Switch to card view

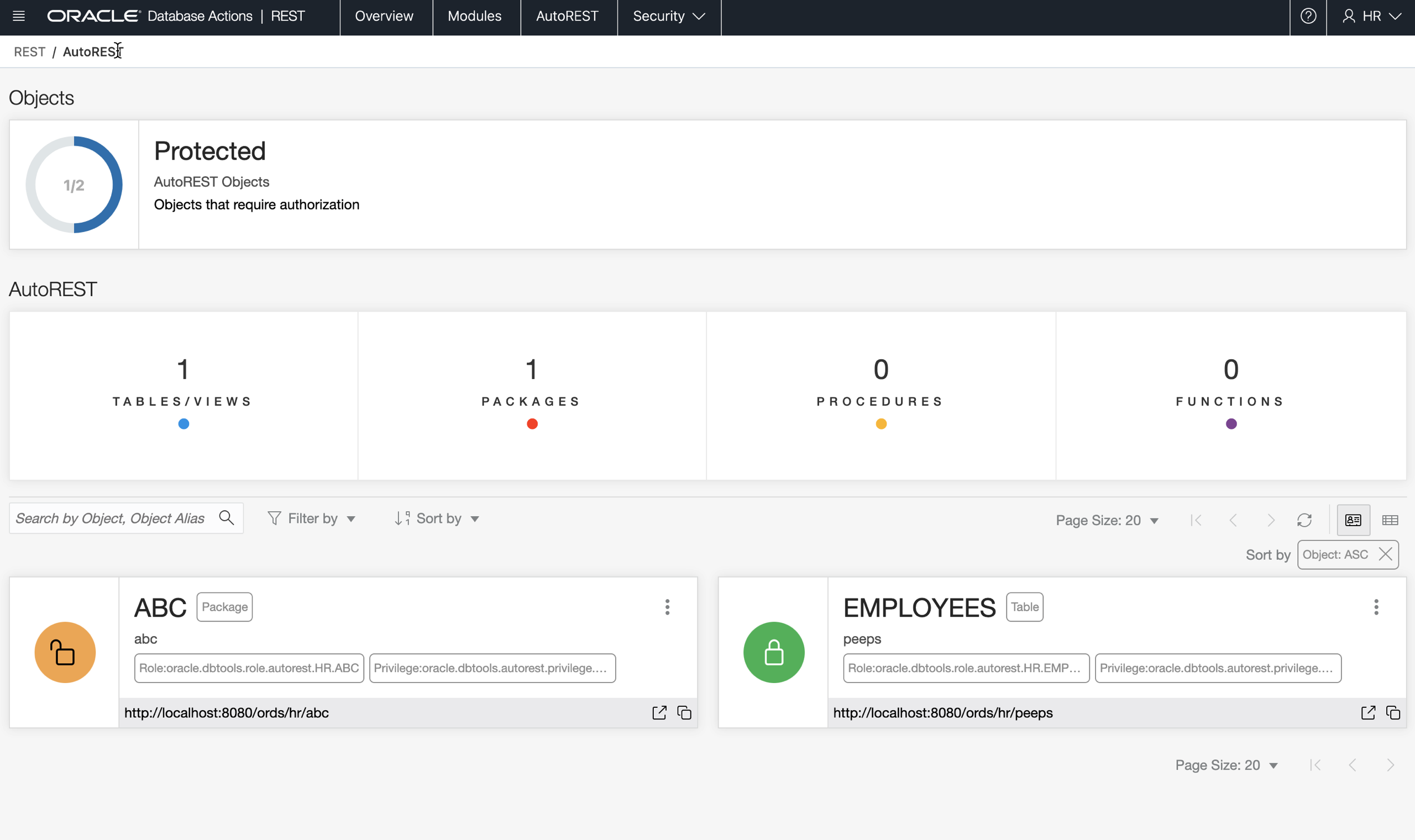point(1353,520)
